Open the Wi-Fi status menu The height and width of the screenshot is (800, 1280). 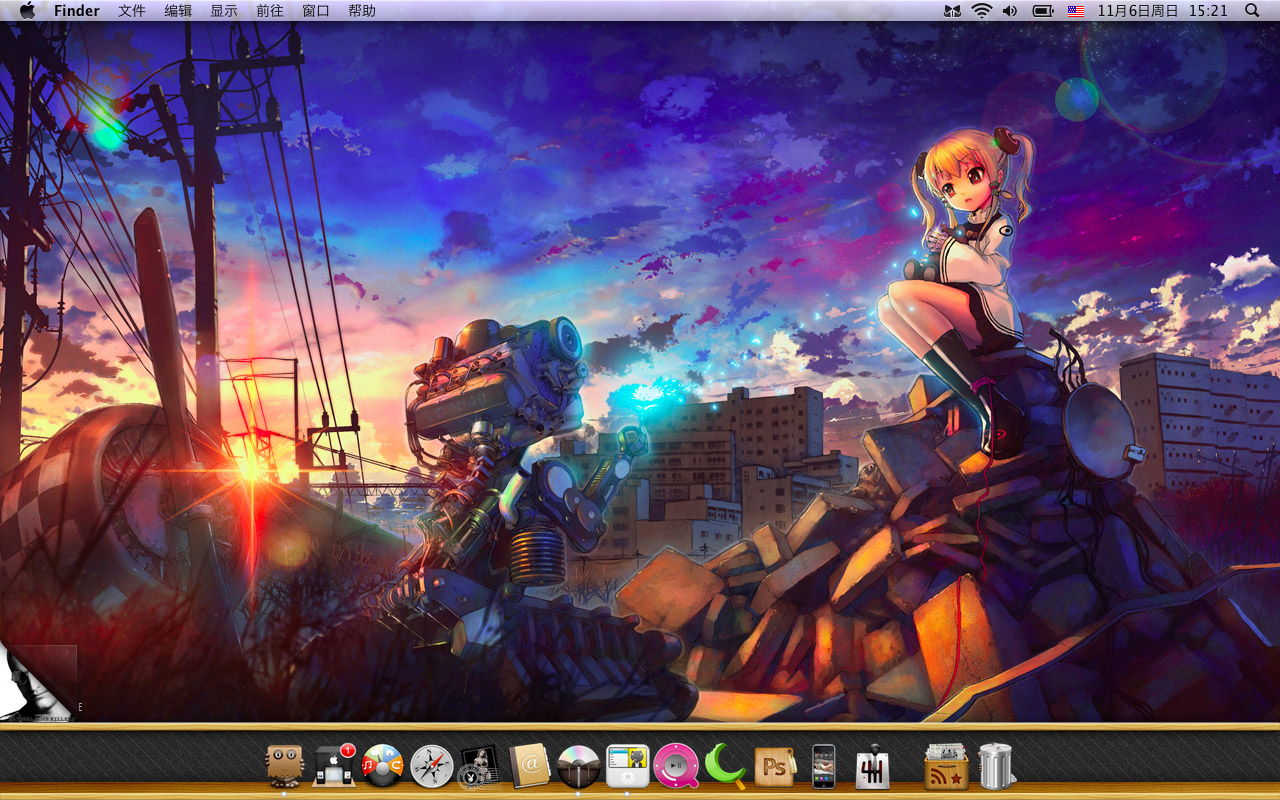click(x=981, y=10)
